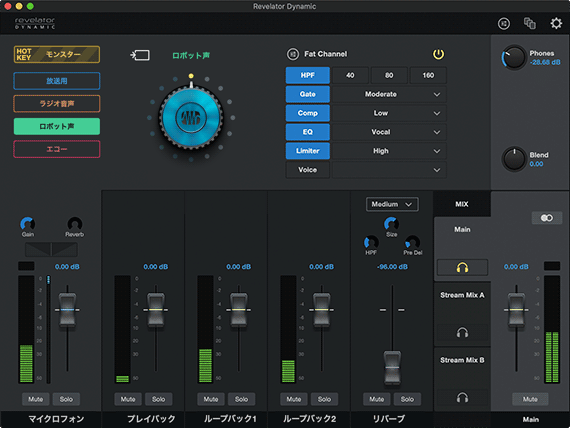Image resolution: width=570 pixels, height=428 pixels.
Task: Select the Main mix entry
Action: tap(462, 229)
